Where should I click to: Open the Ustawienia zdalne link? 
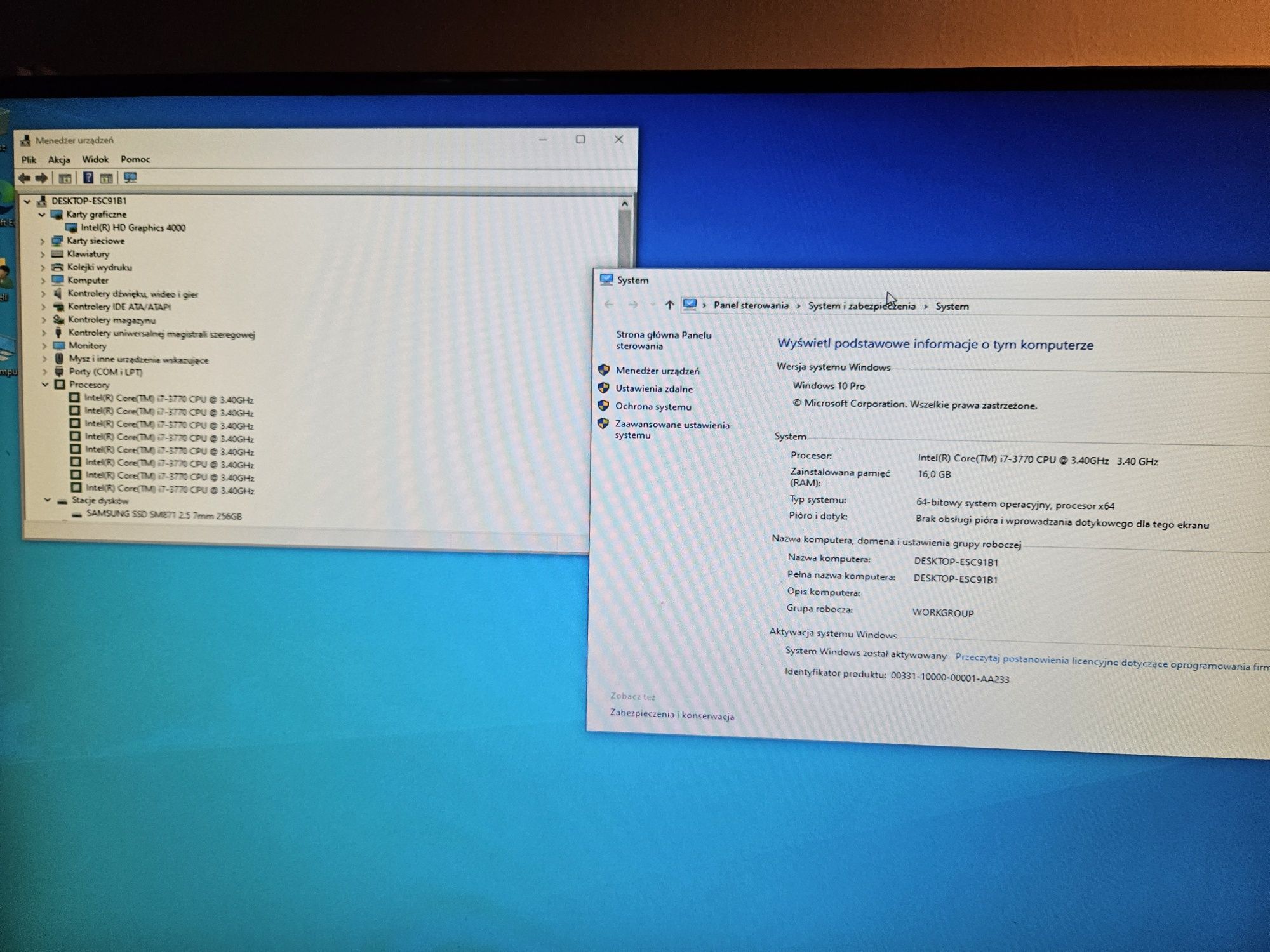pyautogui.click(x=654, y=388)
